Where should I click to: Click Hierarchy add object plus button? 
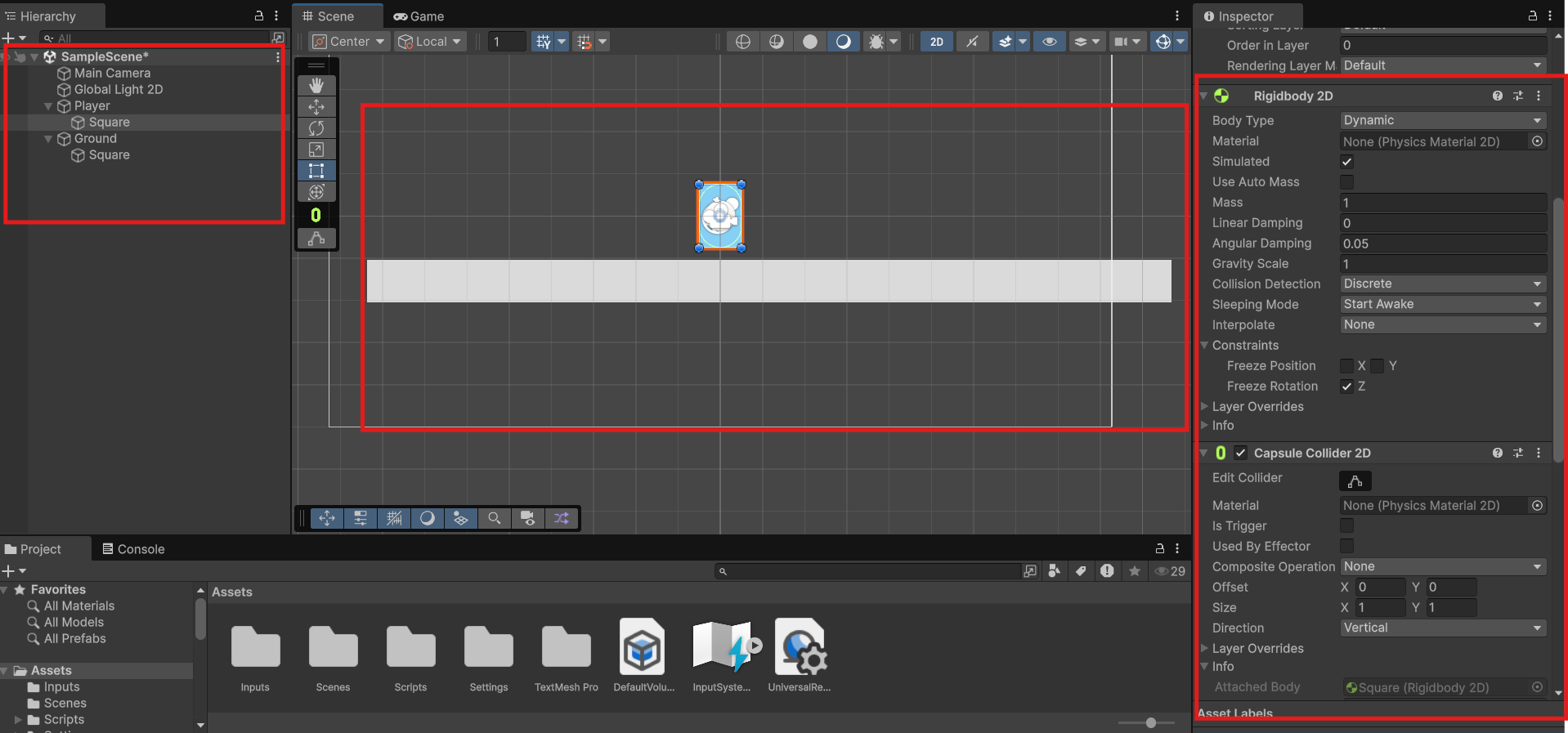click(8, 38)
